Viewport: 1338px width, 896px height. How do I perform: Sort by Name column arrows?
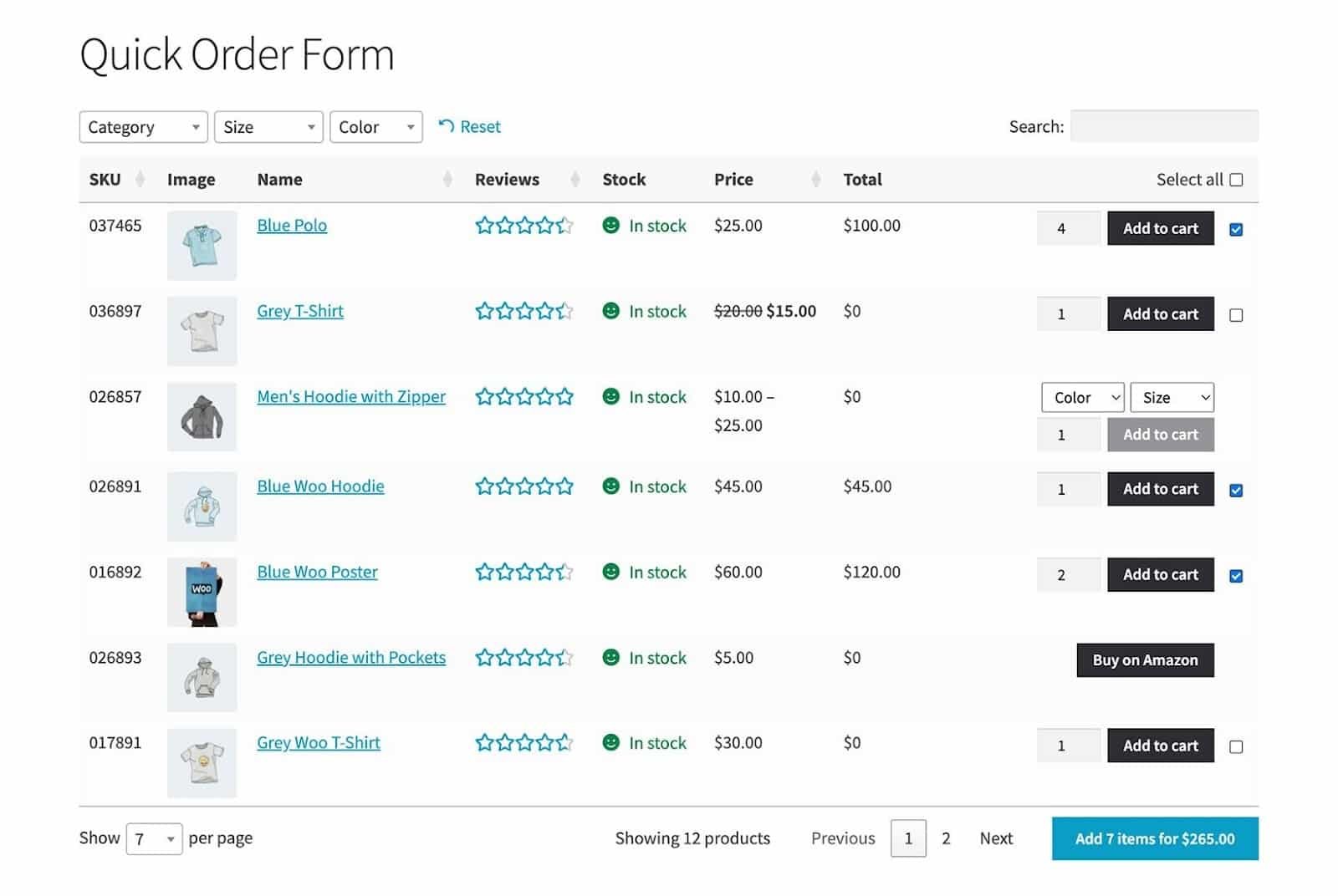(447, 180)
